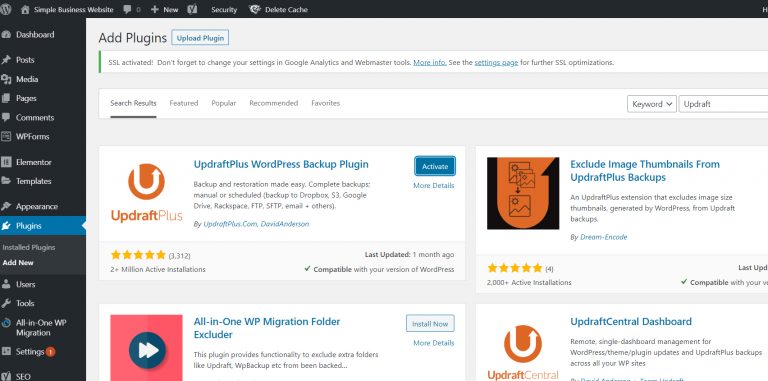This screenshot has width=768, height=381.
Task: Open the Keyword search type dropdown
Action: pyautogui.click(x=652, y=104)
